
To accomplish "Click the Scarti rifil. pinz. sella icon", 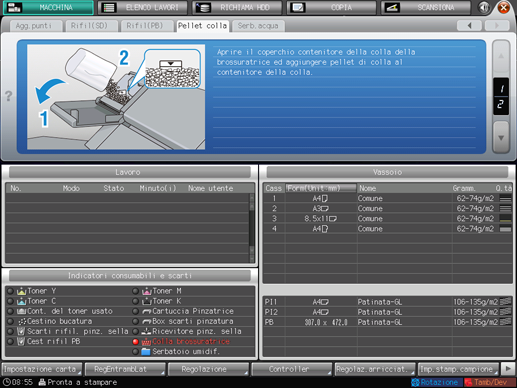I will 21,331.
